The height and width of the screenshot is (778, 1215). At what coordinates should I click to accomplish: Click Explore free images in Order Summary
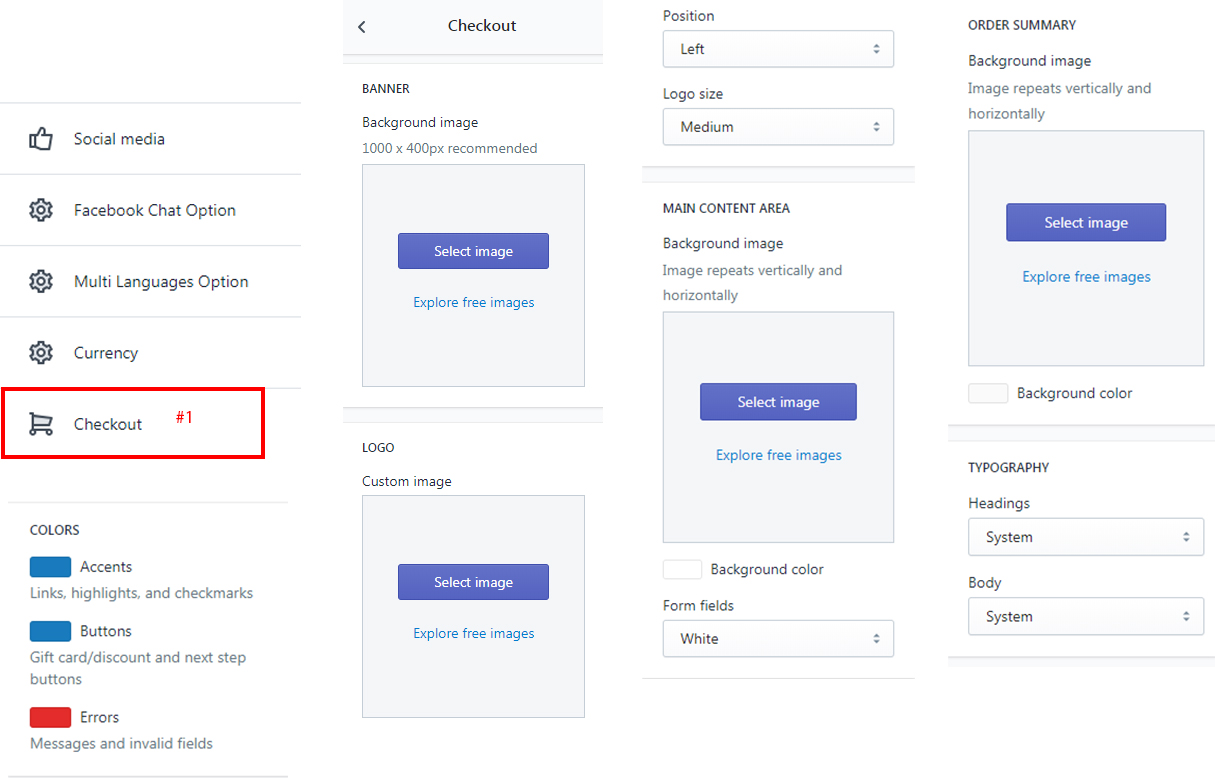1086,277
